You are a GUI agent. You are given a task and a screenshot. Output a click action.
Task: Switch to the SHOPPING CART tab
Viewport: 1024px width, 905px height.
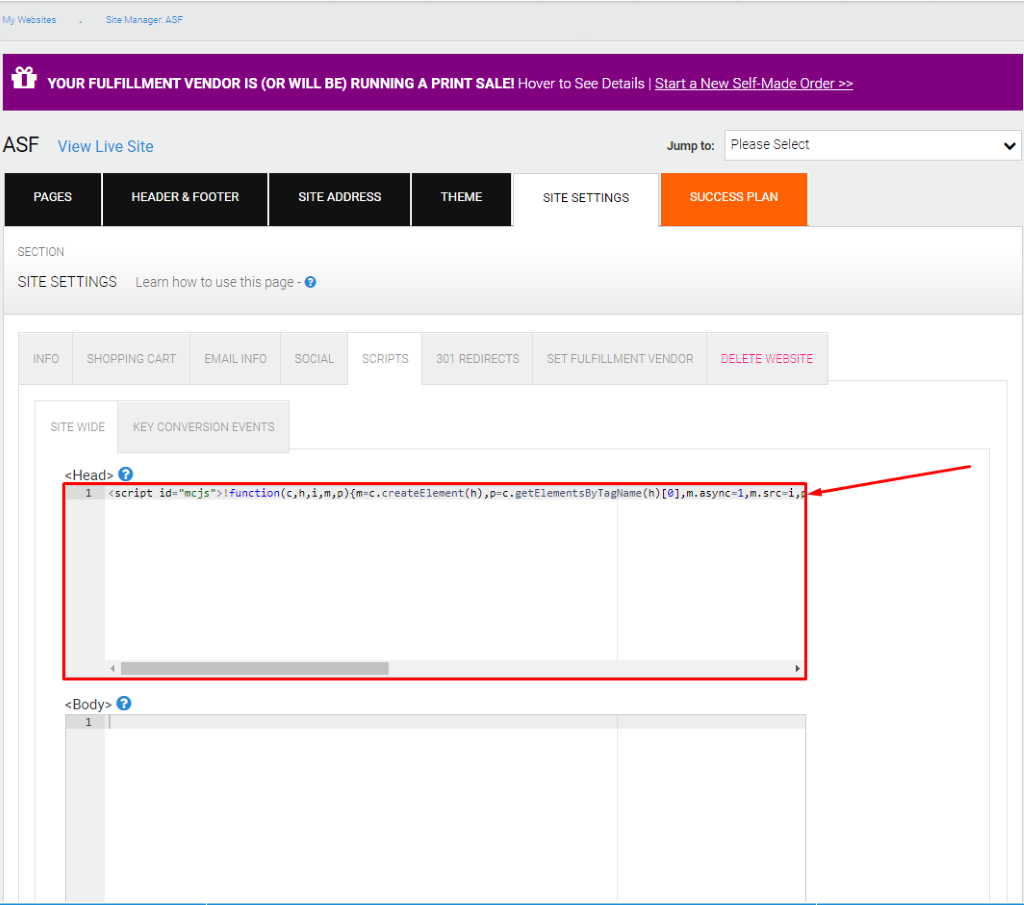point(130,358)
